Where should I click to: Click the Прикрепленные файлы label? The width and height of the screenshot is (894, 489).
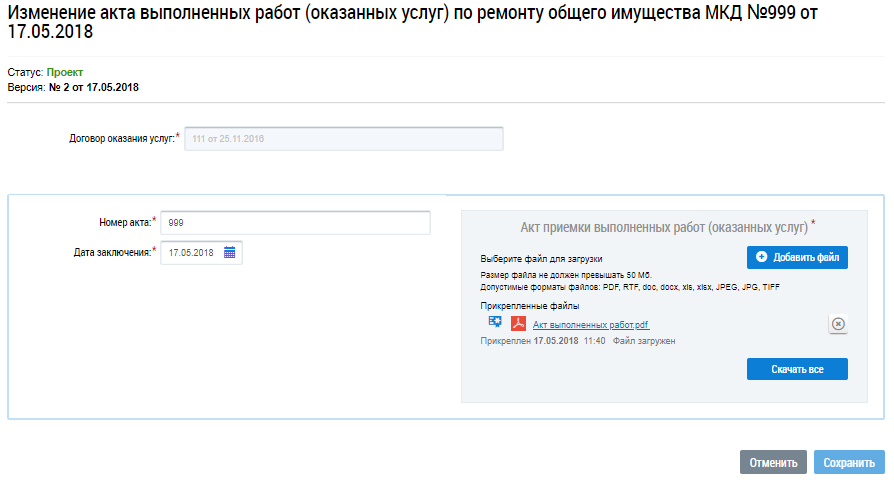[x=530, y=306]
